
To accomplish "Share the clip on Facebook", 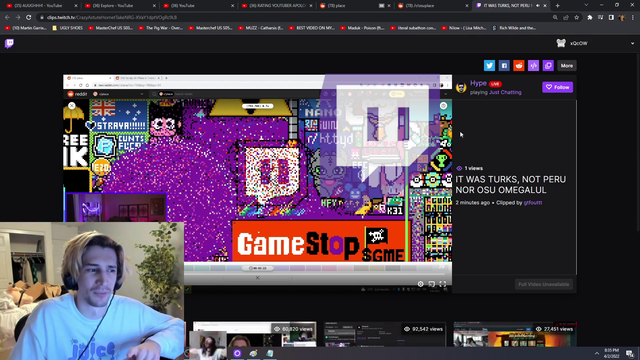I will (504, 65).
